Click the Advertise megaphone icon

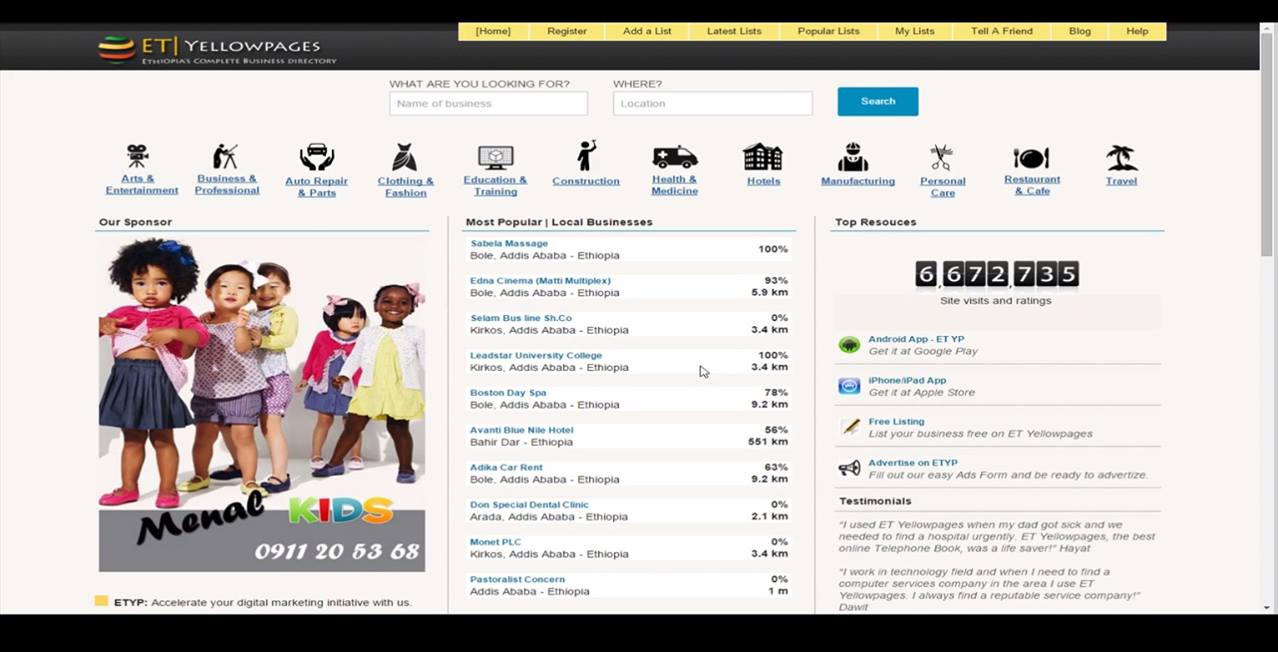pos(849,468)
